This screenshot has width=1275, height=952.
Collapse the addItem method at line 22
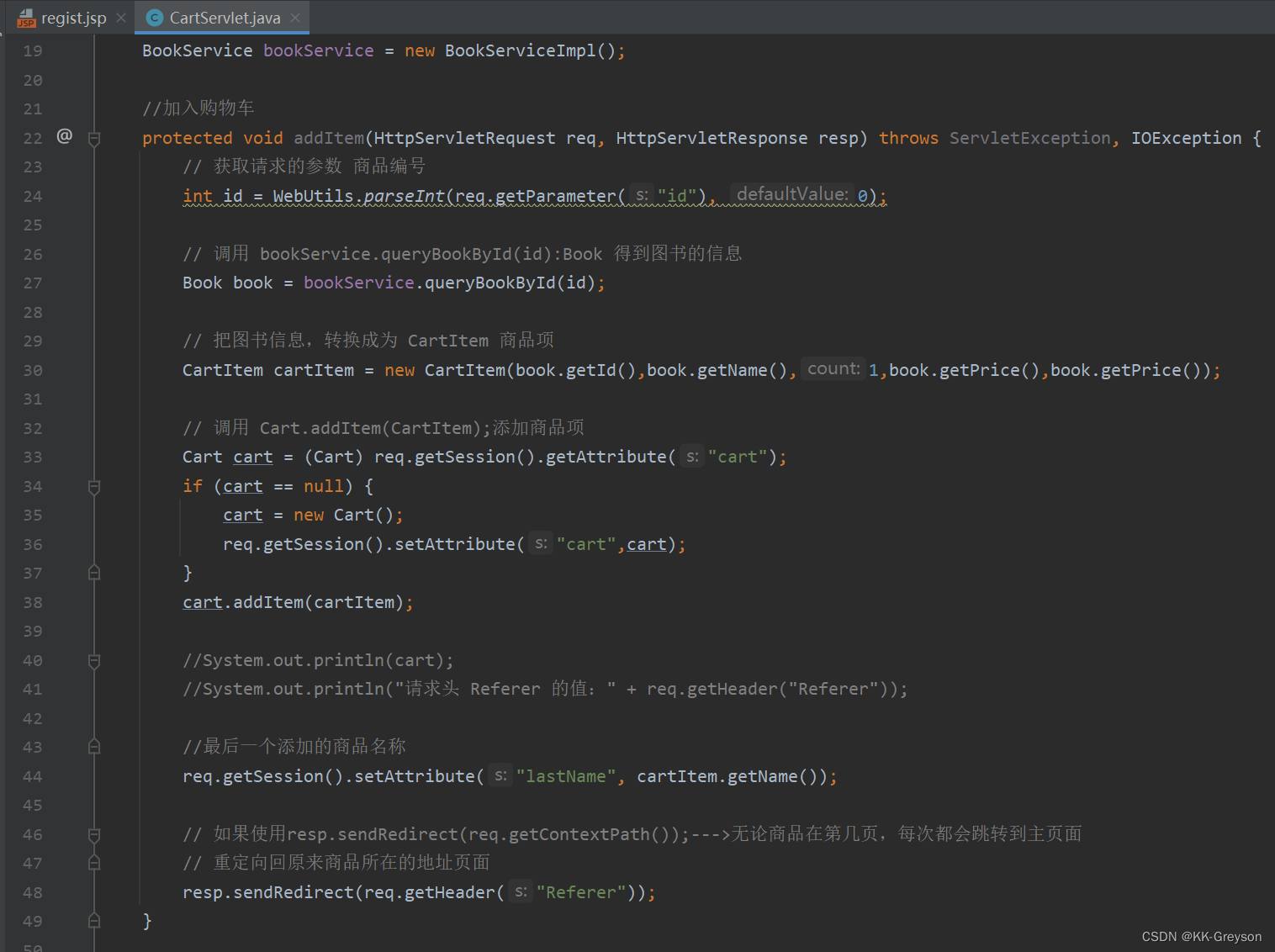coord(94,139)
